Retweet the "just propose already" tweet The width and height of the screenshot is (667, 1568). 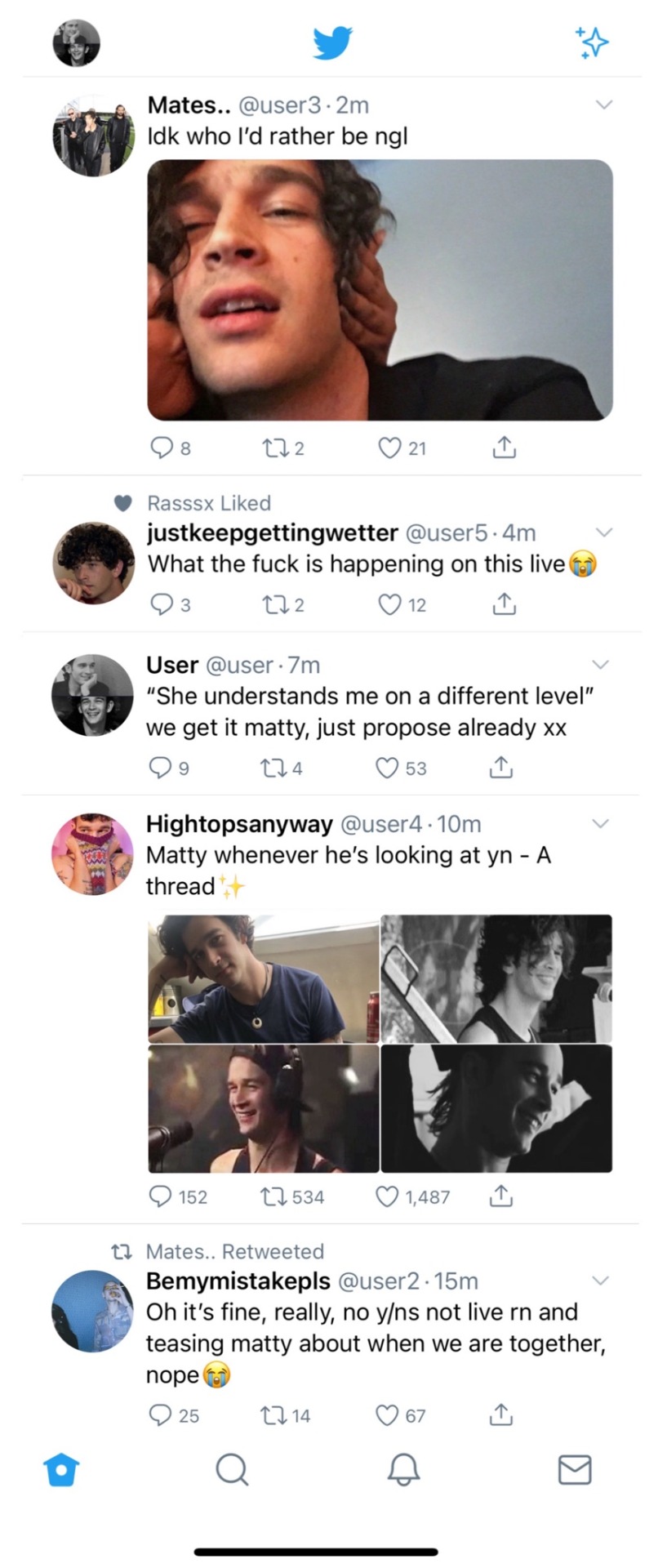tap(270, 768)
